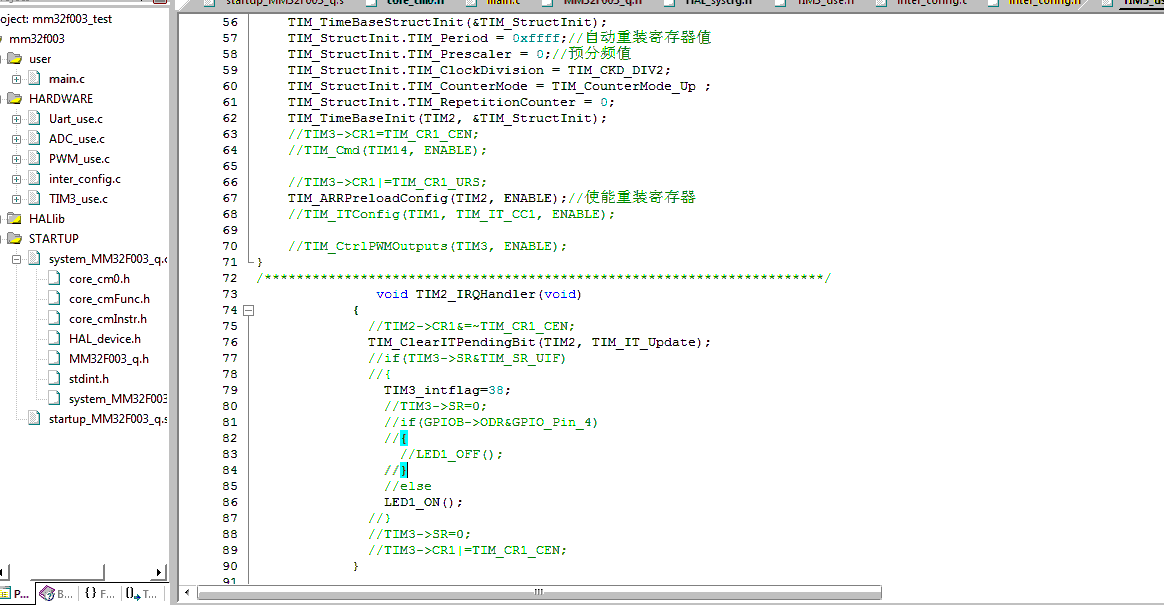
Task: Click the highlighted opening brace on line 82
Action: (404, 438)
